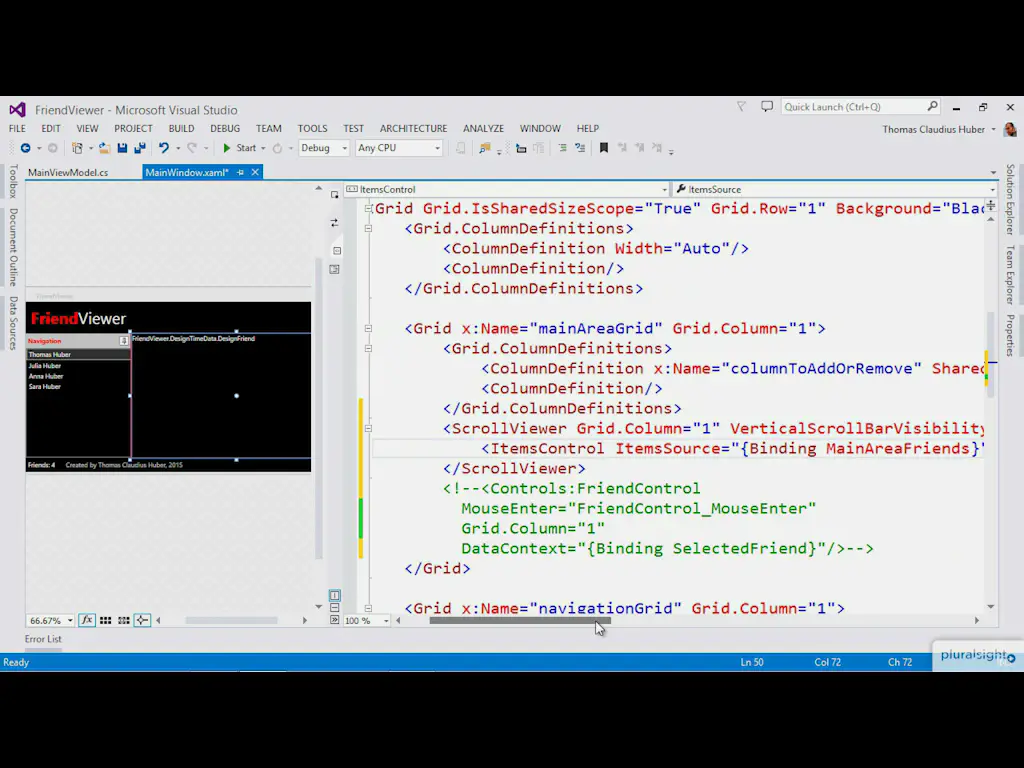
Task: Click the search magnifier in Quick Launch
Action: 933,106
